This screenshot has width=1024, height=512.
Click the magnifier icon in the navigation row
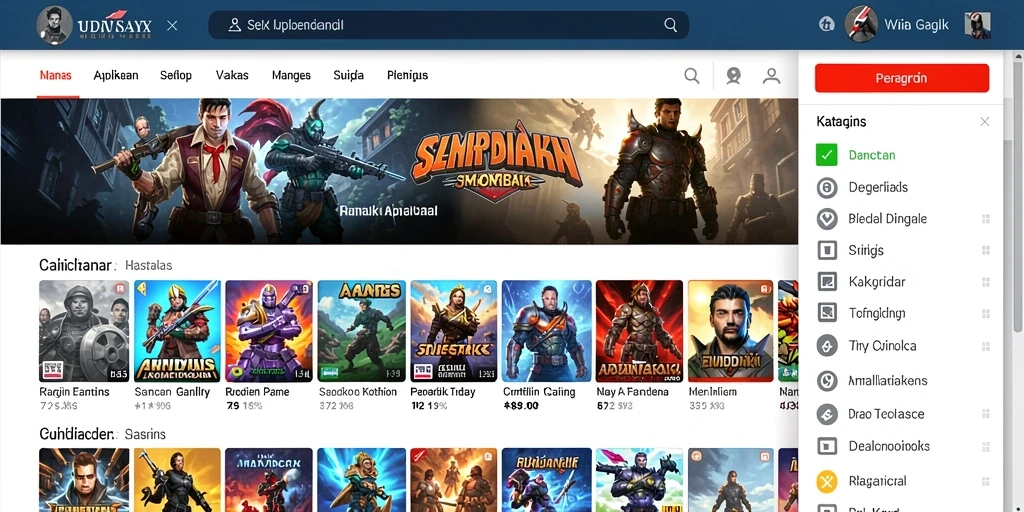[692, 76]
